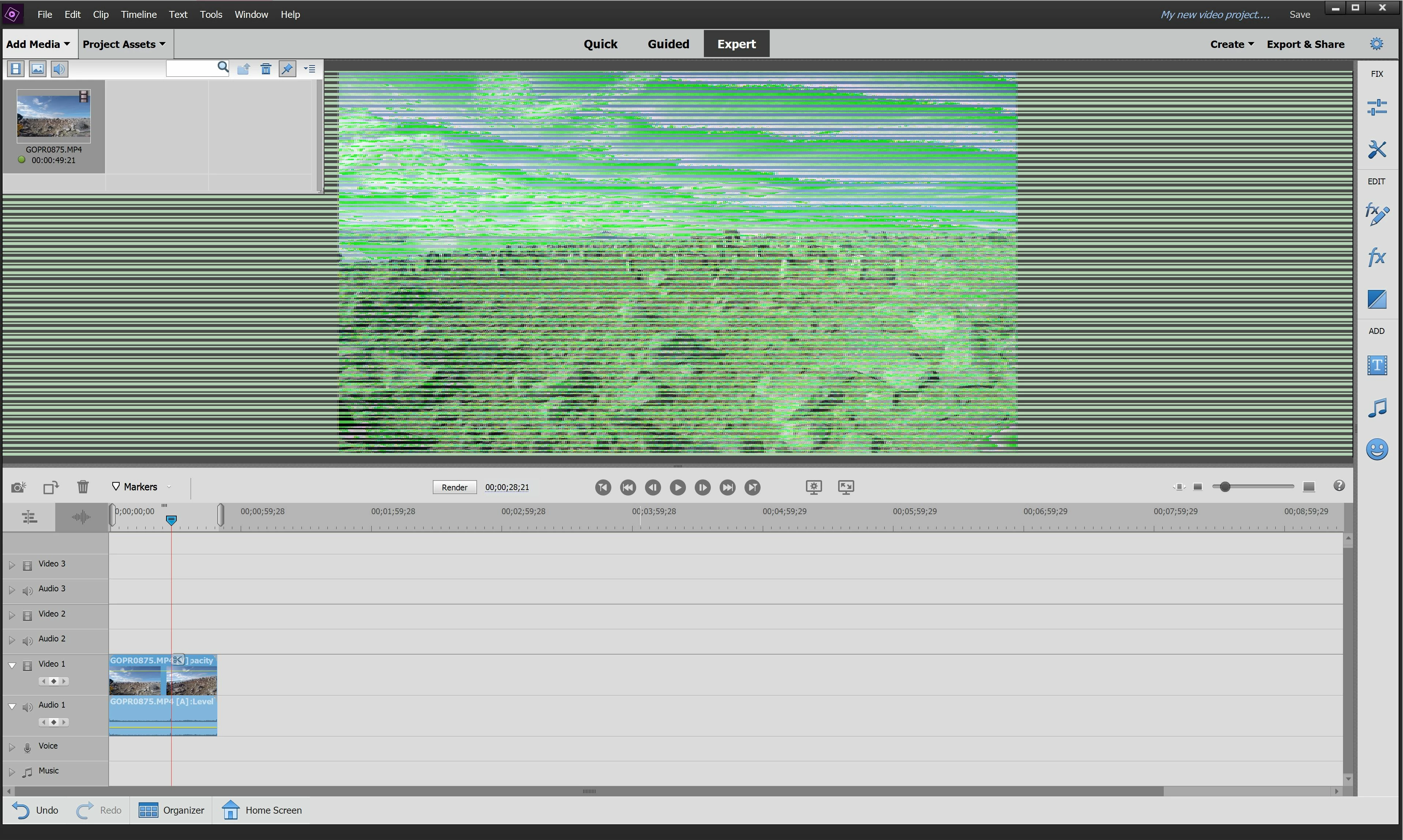Open the Transitions panel icon
Image resolution: width=1403 pixels, height=840 pixels.
tap(1376, 300)
